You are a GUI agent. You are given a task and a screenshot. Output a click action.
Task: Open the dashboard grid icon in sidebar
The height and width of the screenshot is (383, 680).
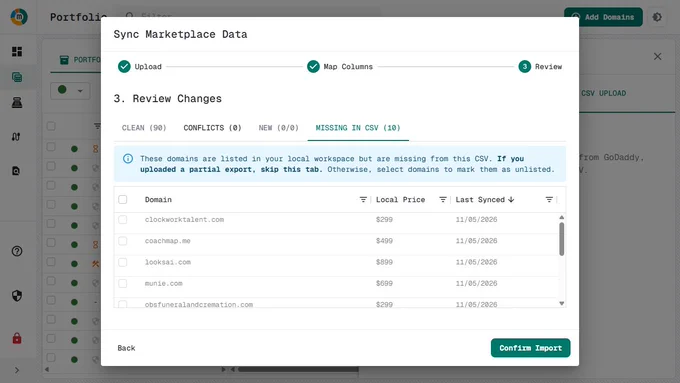point(17,52)
